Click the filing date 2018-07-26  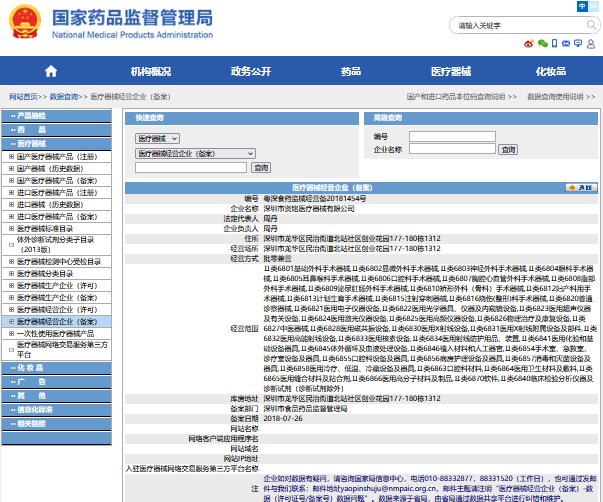click(x=283, y=418)
